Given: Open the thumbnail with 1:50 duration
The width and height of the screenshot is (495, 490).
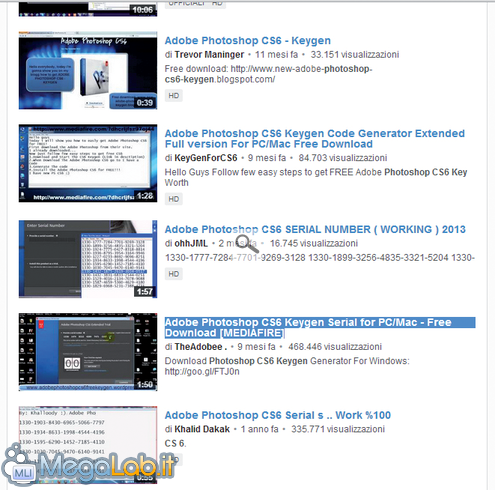Looking at the screenshot, I should tap(88, 352).
